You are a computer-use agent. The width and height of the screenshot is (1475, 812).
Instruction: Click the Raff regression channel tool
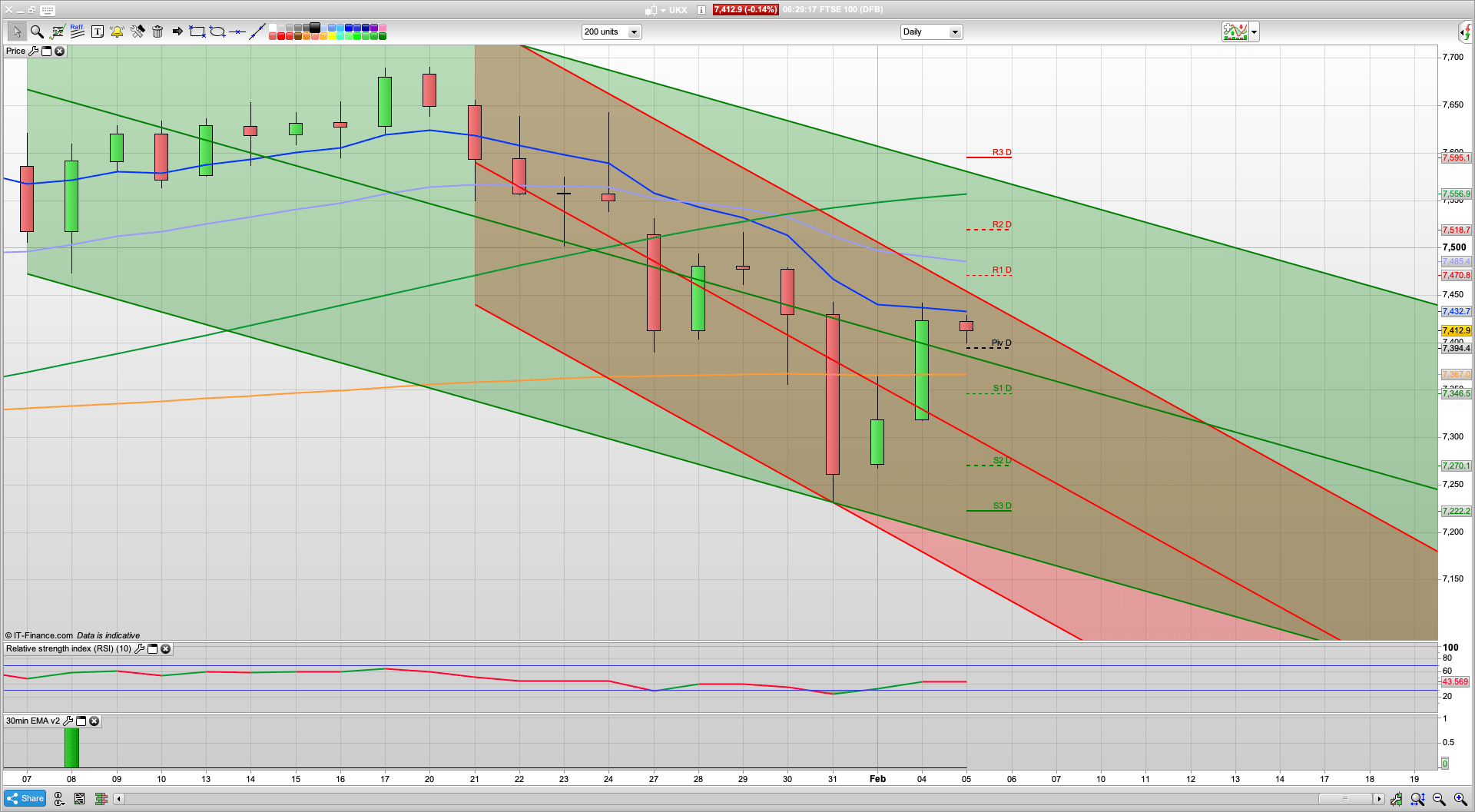(x=77, y=31)
